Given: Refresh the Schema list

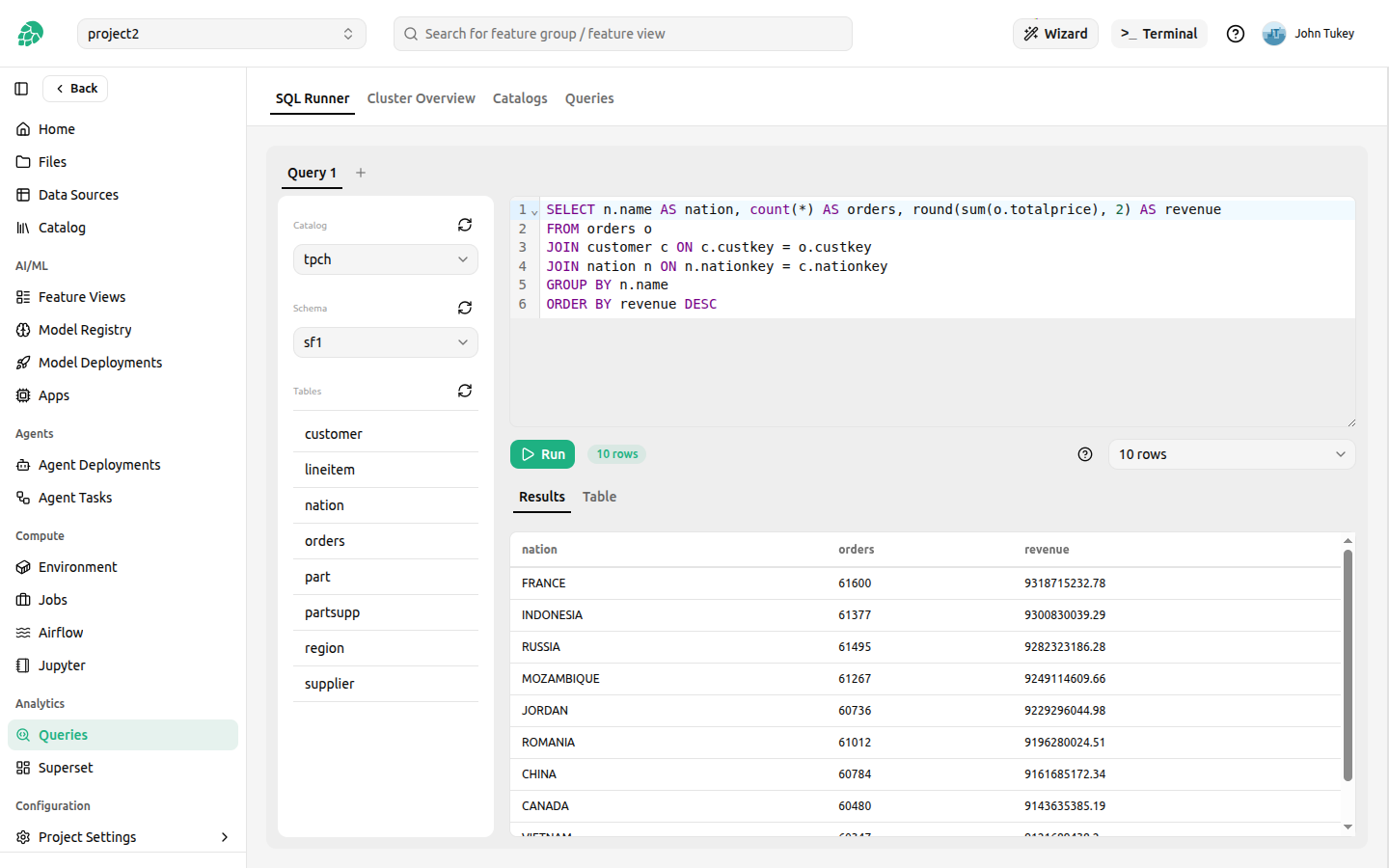Looking at the screenshot, I should 465,308.
